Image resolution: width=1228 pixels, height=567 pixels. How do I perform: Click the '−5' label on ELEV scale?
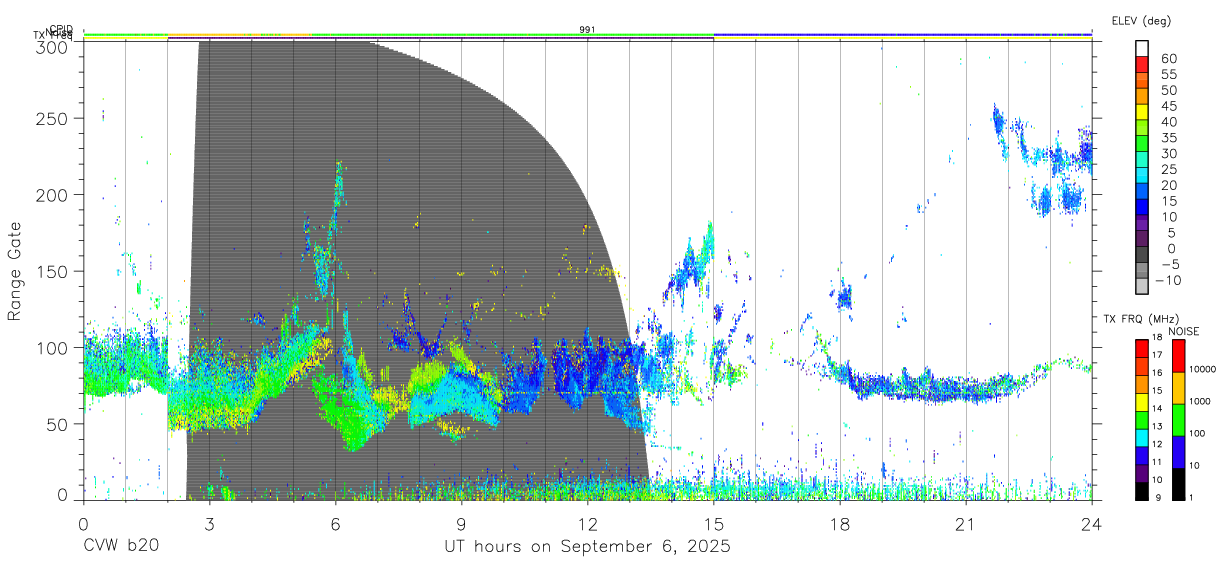click(x=1171, y=264)
